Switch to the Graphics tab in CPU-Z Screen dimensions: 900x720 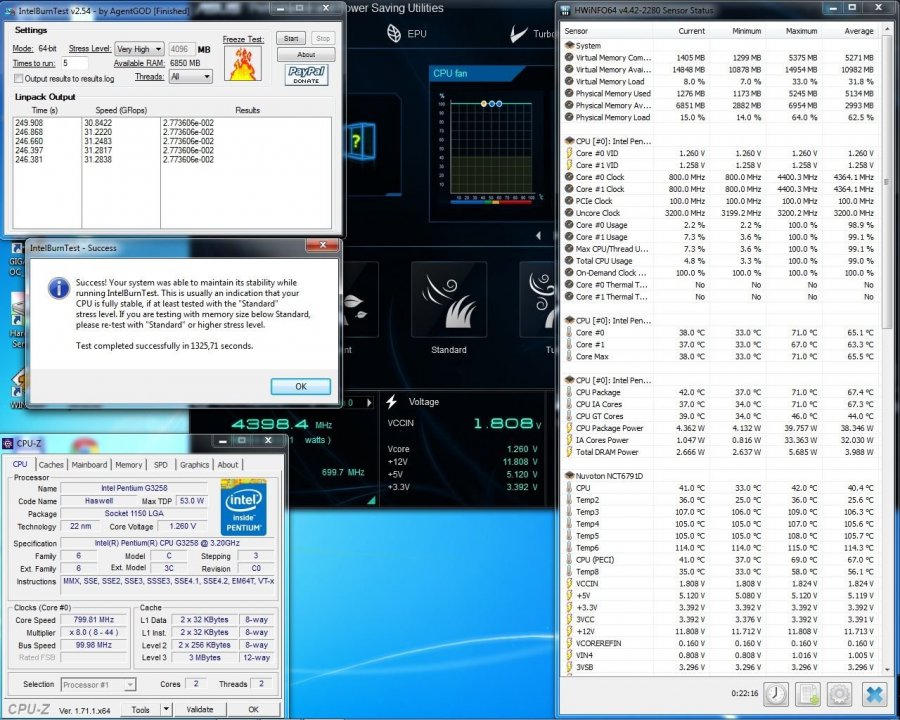tap(194, 464)
